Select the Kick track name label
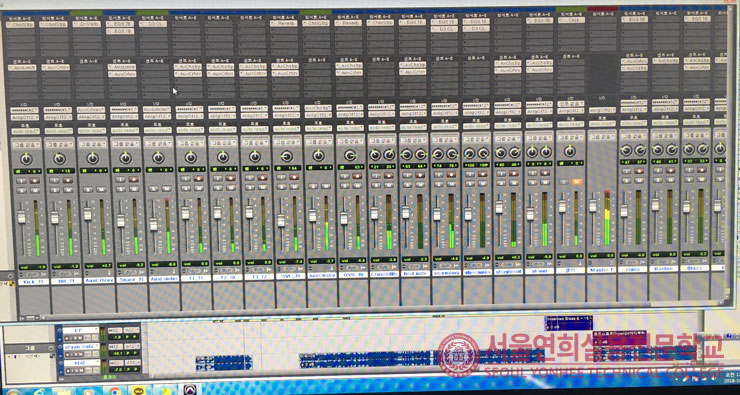The image size is (740, 395). (34, 282)
